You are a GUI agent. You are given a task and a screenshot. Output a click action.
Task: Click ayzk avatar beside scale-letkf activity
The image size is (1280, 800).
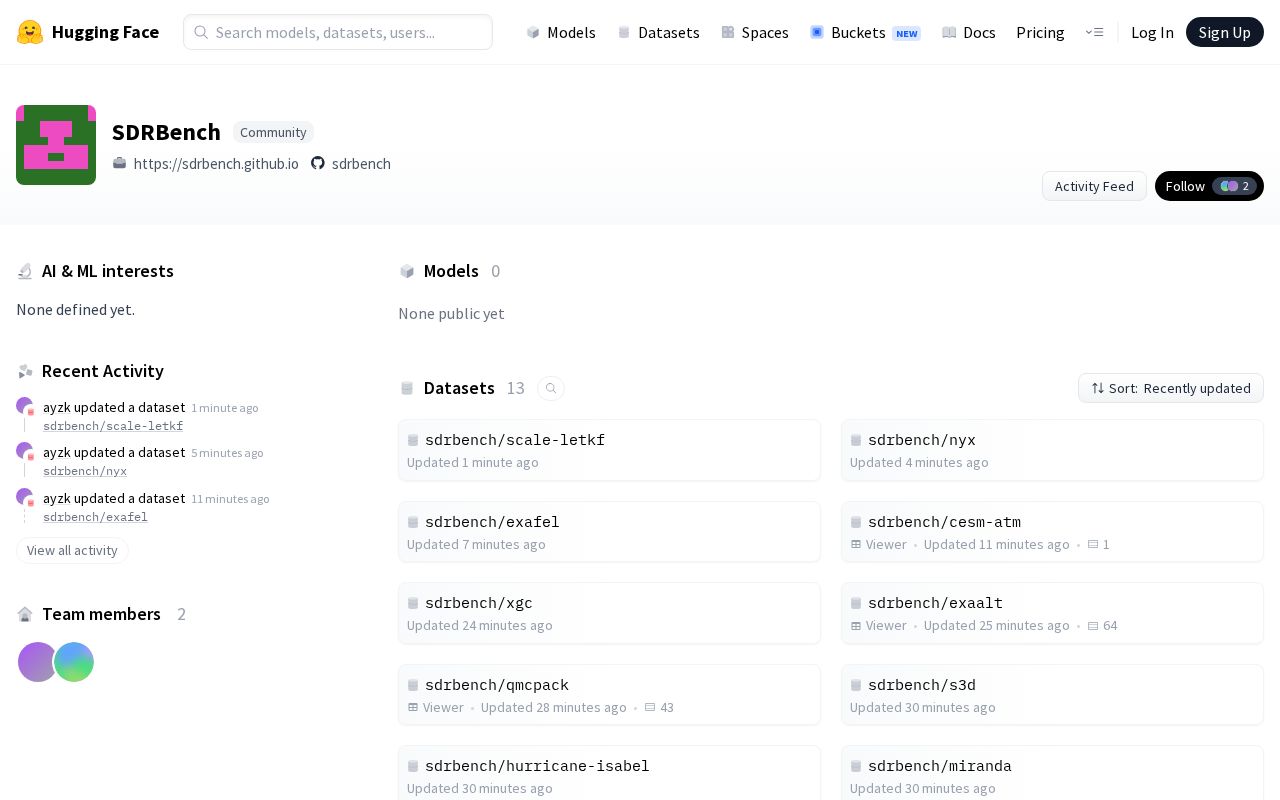click(25, 406)
